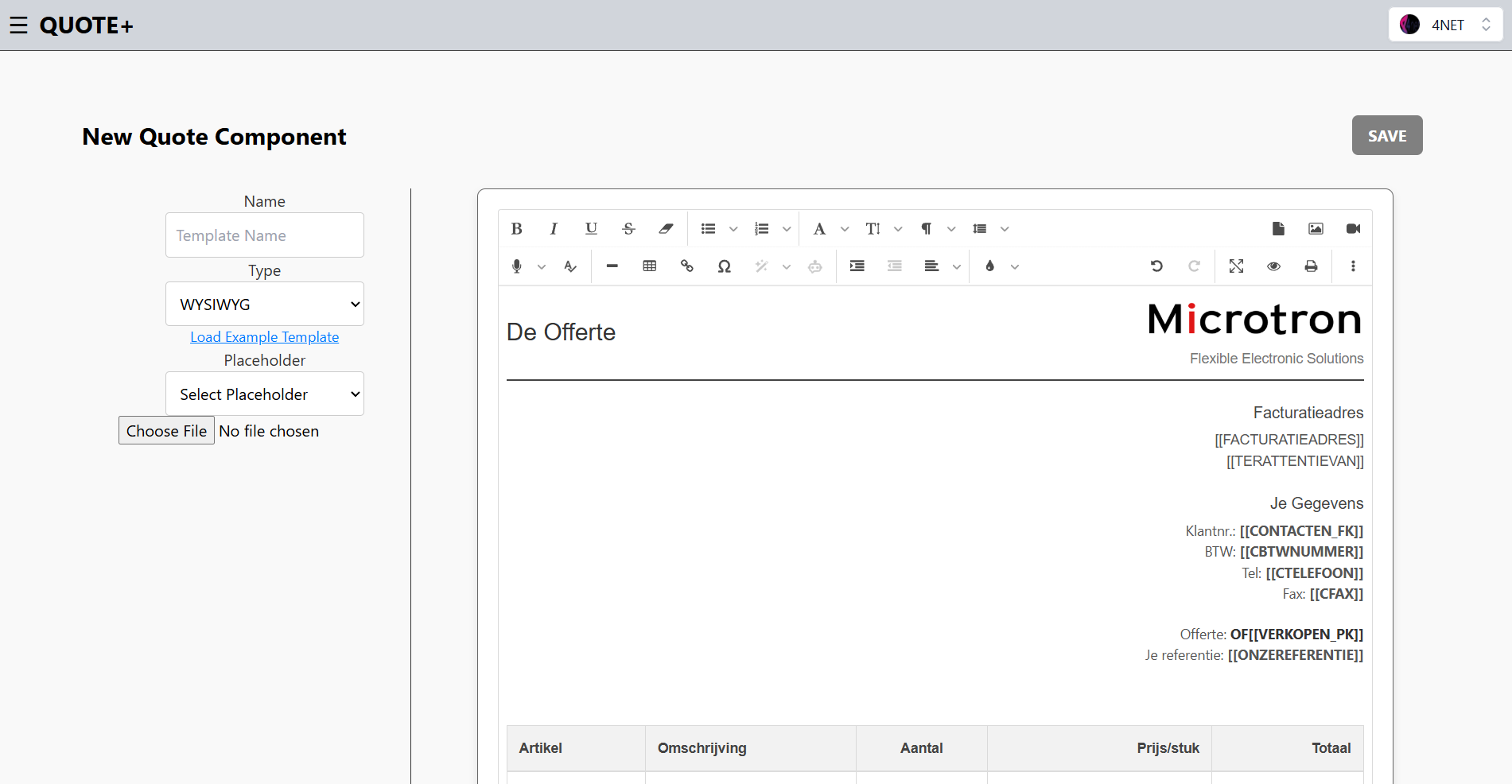Open the Select Placeholder dropdown
The width and height of the screenshot is (1512, 784).
(265, 394)
